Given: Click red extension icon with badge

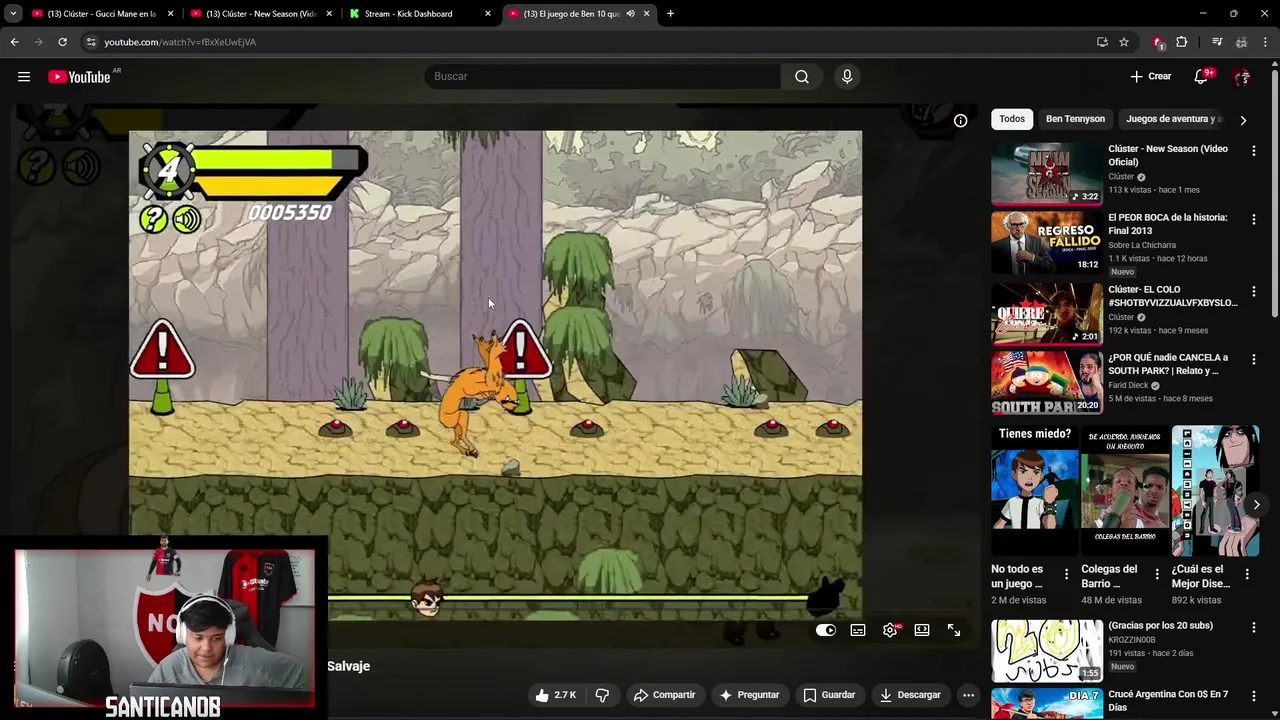Looking at the screenshot, I should coord(1158,42).
